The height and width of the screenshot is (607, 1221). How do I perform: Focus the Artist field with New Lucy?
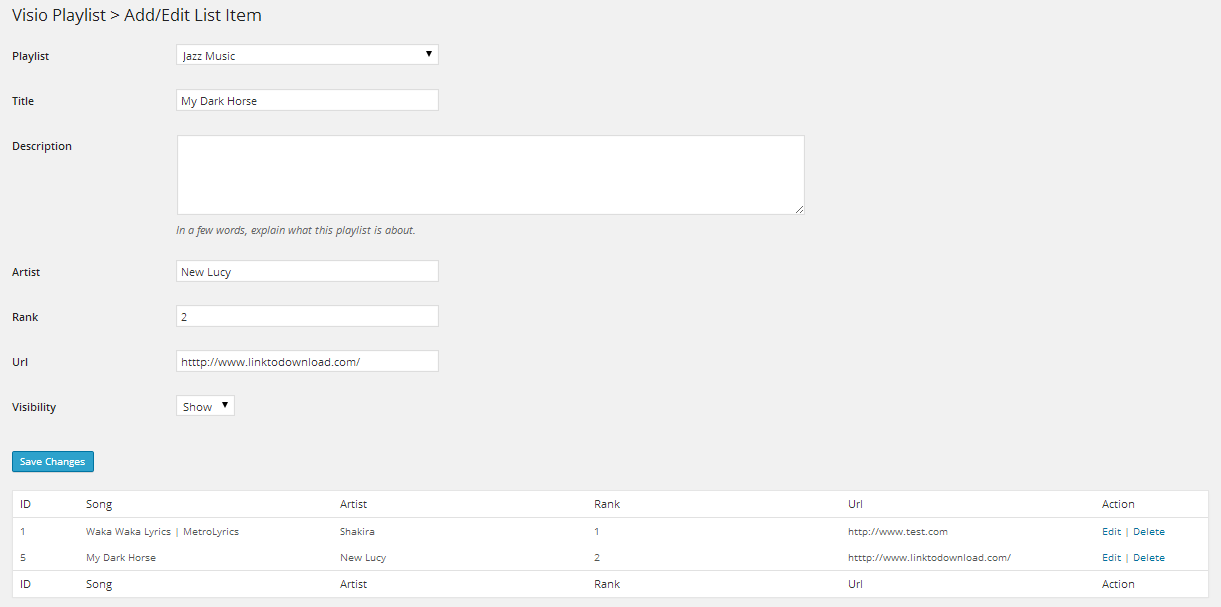(307, 271)
